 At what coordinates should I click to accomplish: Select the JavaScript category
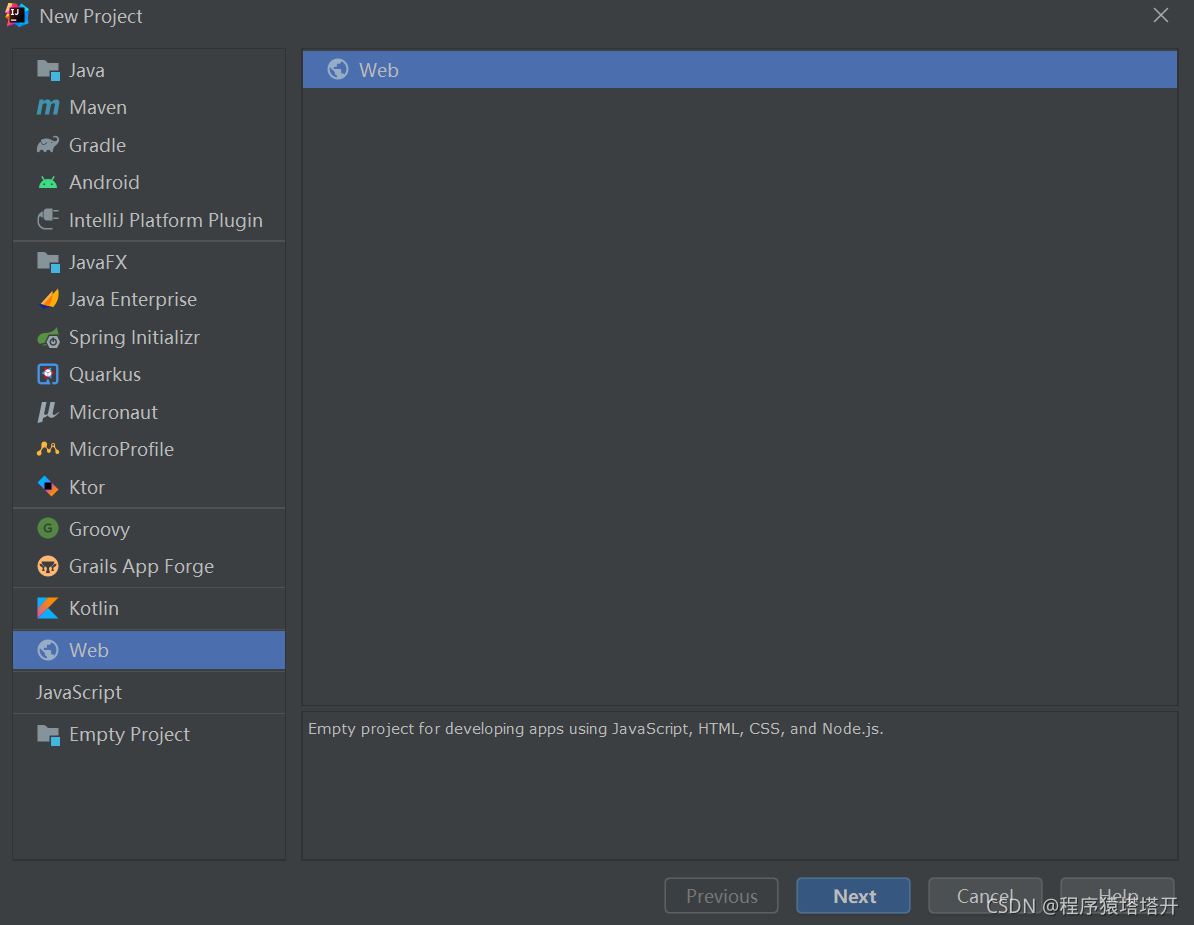(148, 692)
